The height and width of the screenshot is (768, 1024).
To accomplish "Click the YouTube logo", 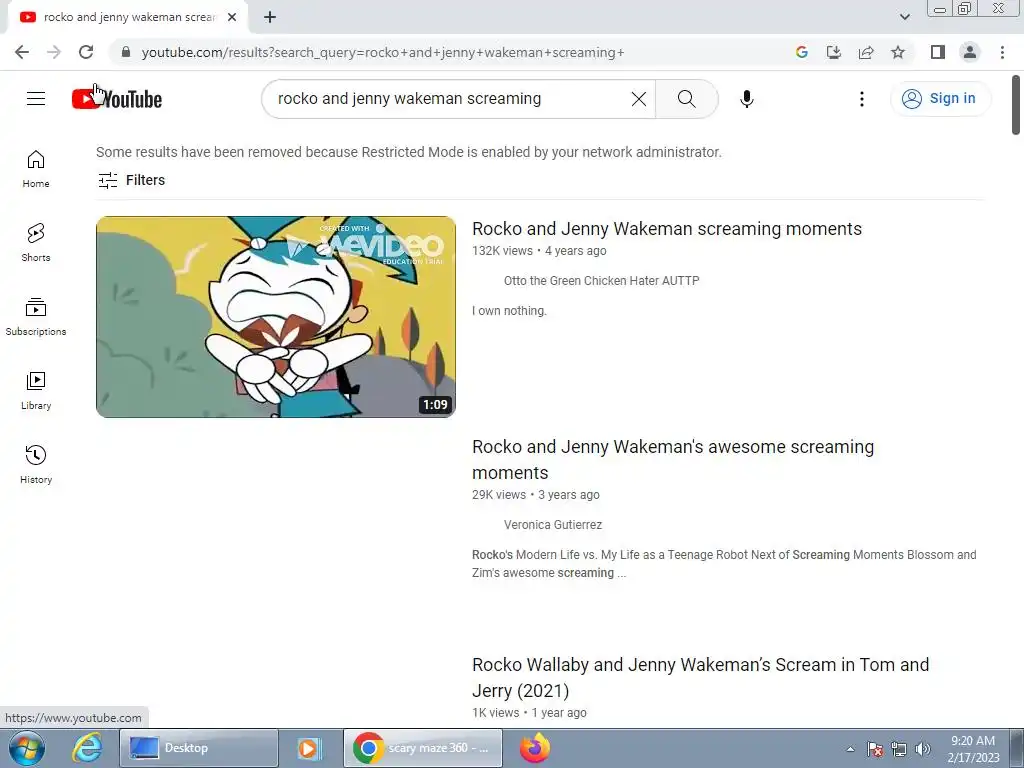I will (117, 99).
